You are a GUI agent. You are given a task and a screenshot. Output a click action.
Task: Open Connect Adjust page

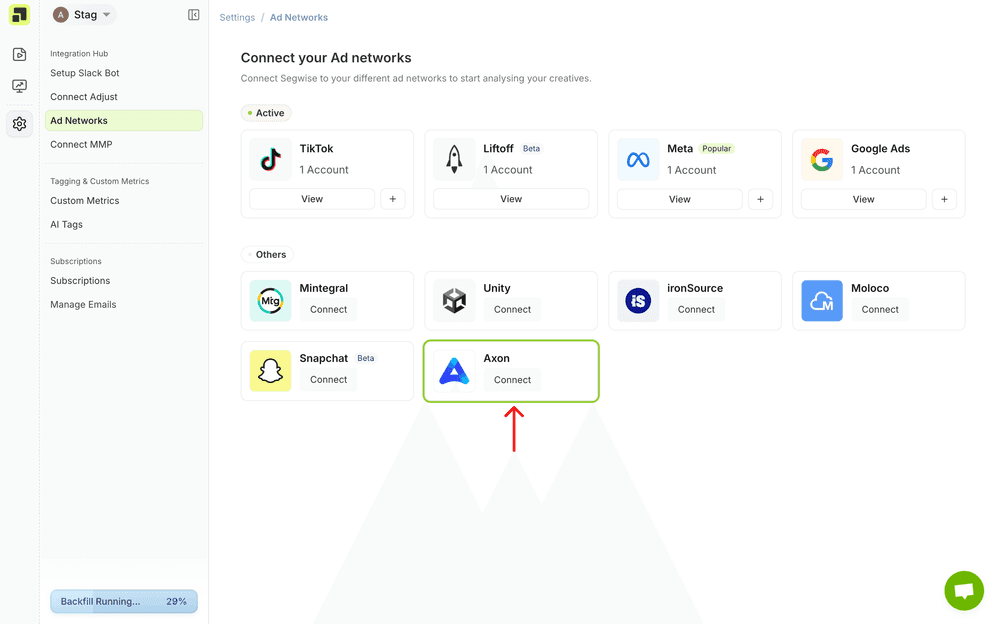pos(84,97)
